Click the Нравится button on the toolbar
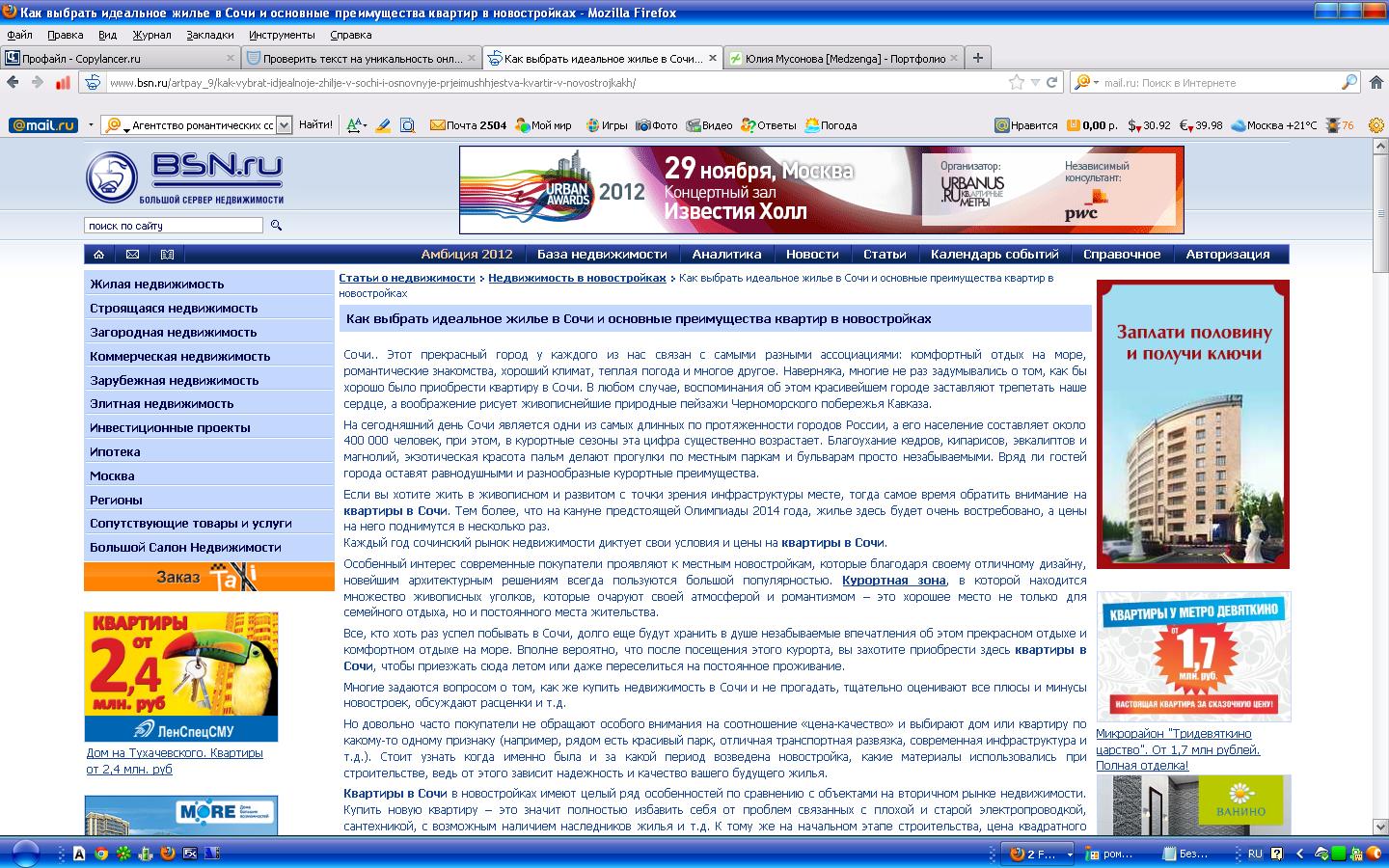The image size is (1389, 868). [1026, 125]
